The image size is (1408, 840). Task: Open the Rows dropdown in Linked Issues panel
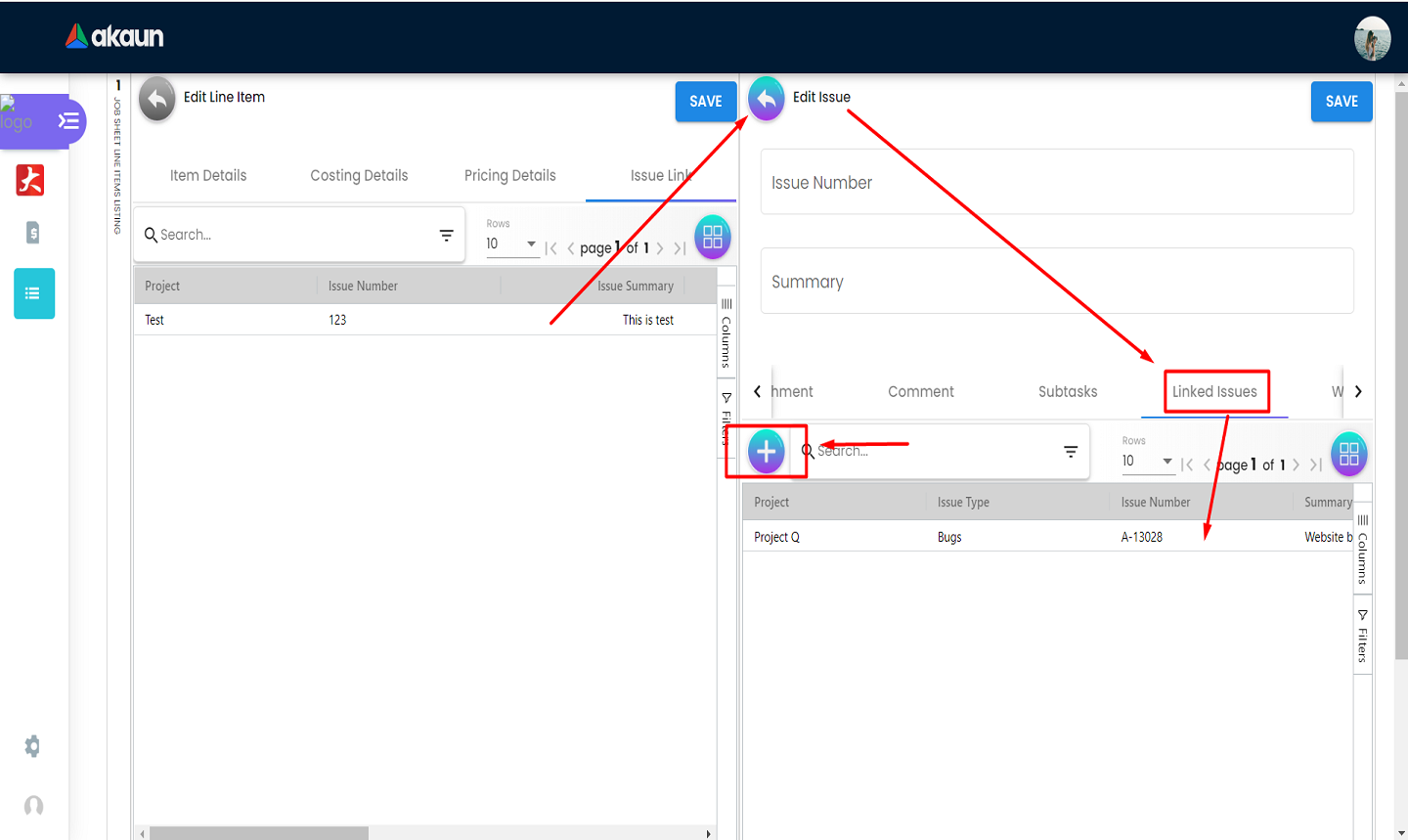[x=1148, y=461]
